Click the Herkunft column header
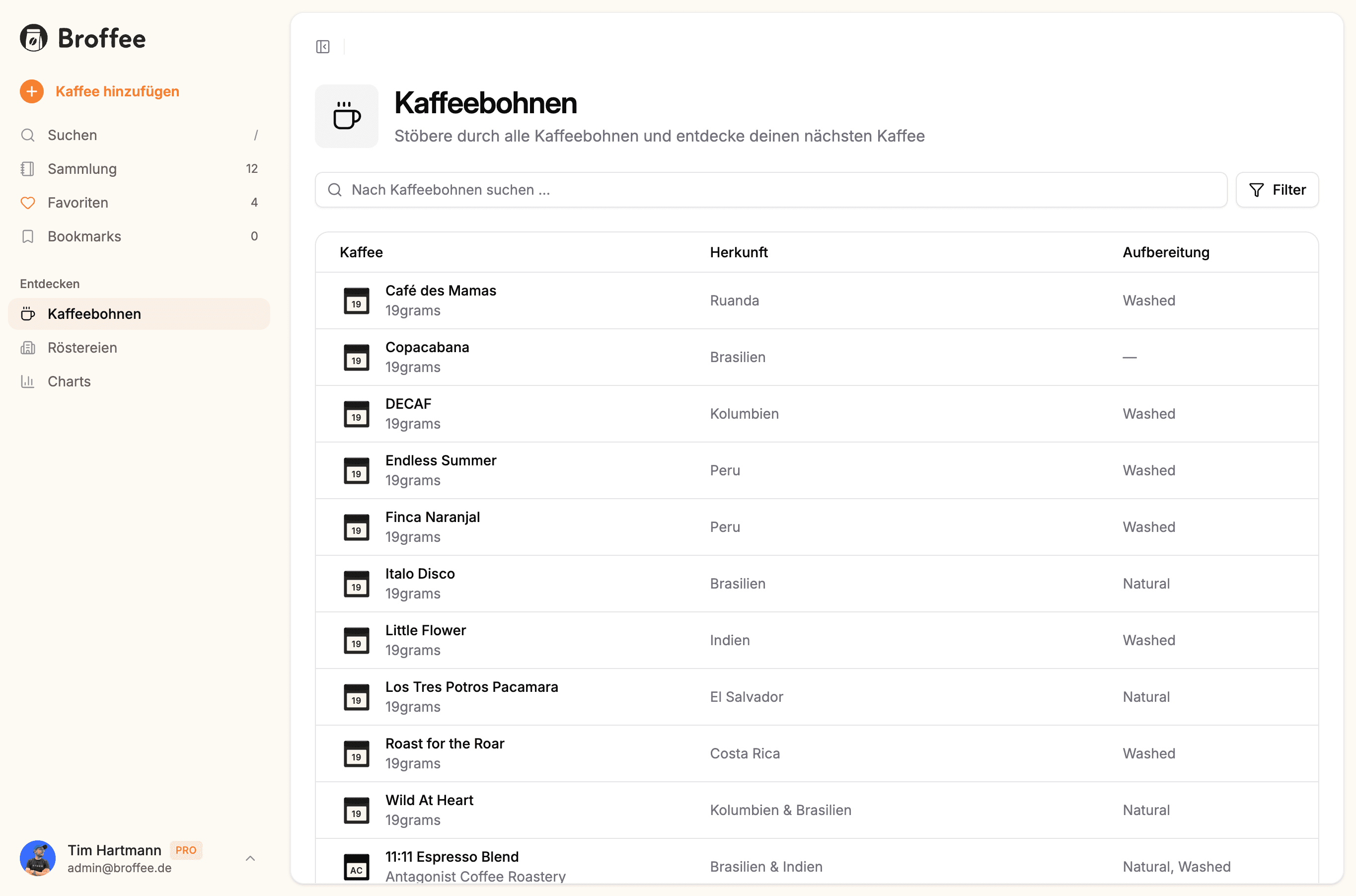1356x896 pixels. point(739,253)
